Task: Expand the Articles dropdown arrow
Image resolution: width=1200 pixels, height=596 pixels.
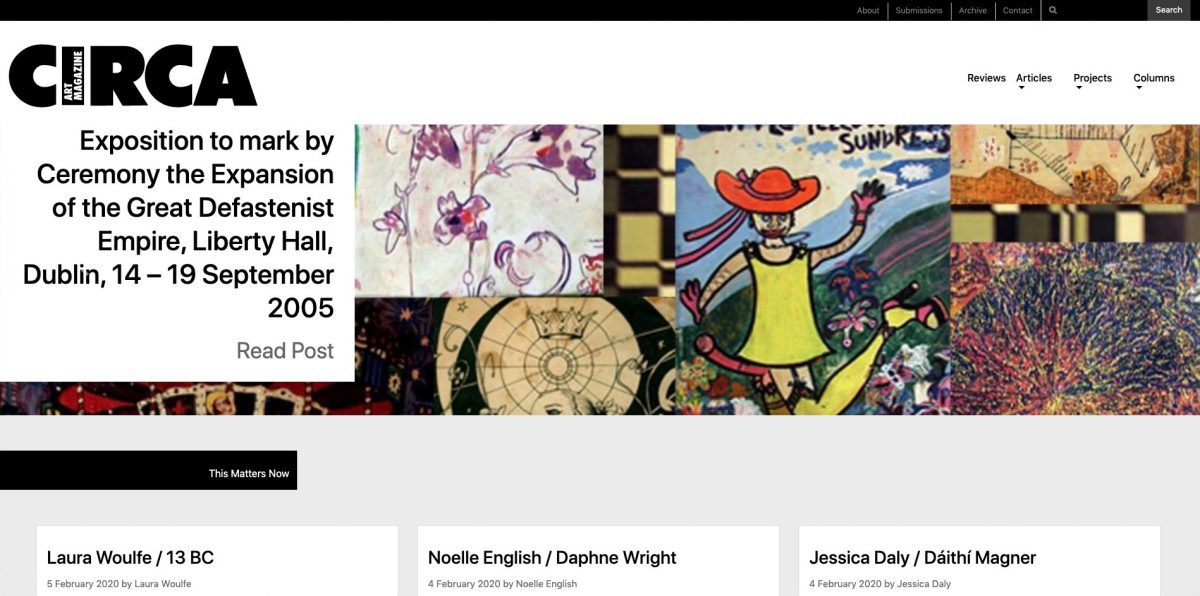Action: point(1021,88)
